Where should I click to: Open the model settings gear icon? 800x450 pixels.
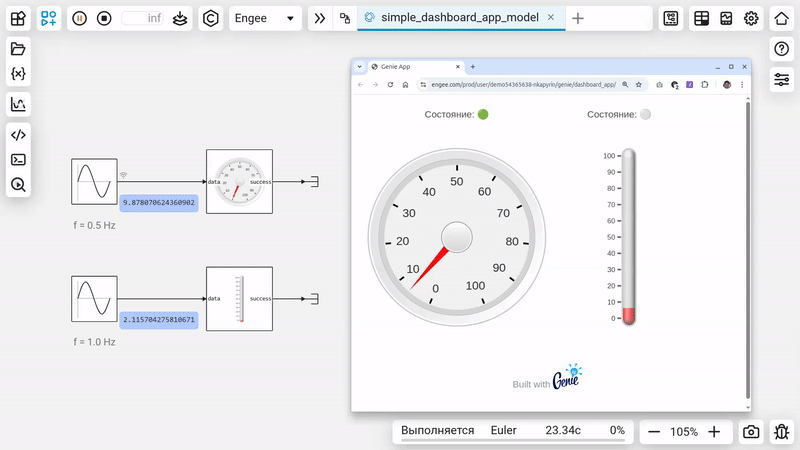pos(751,18)
